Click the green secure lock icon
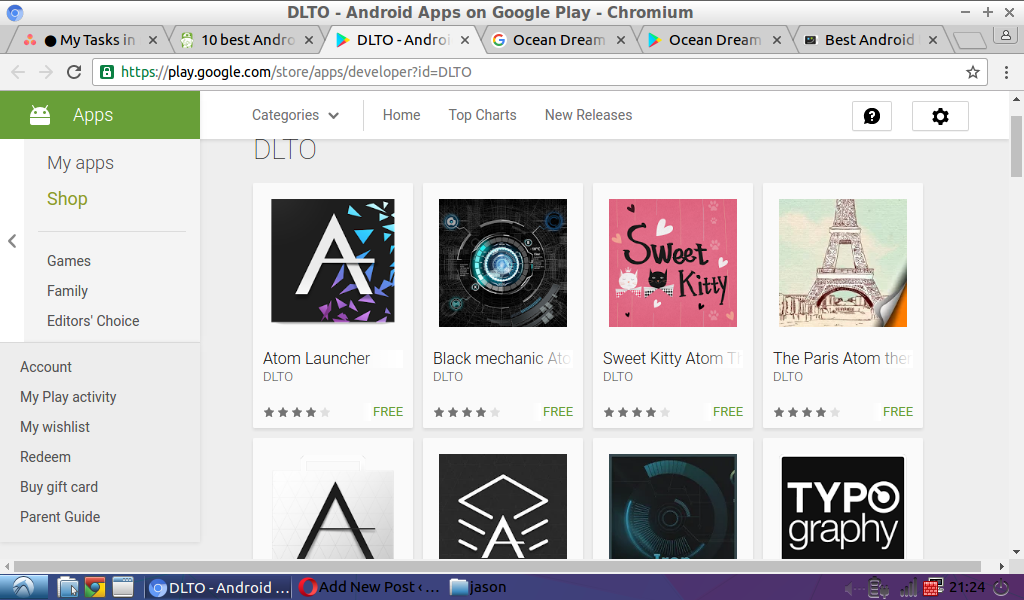 (x=106, y=72)
